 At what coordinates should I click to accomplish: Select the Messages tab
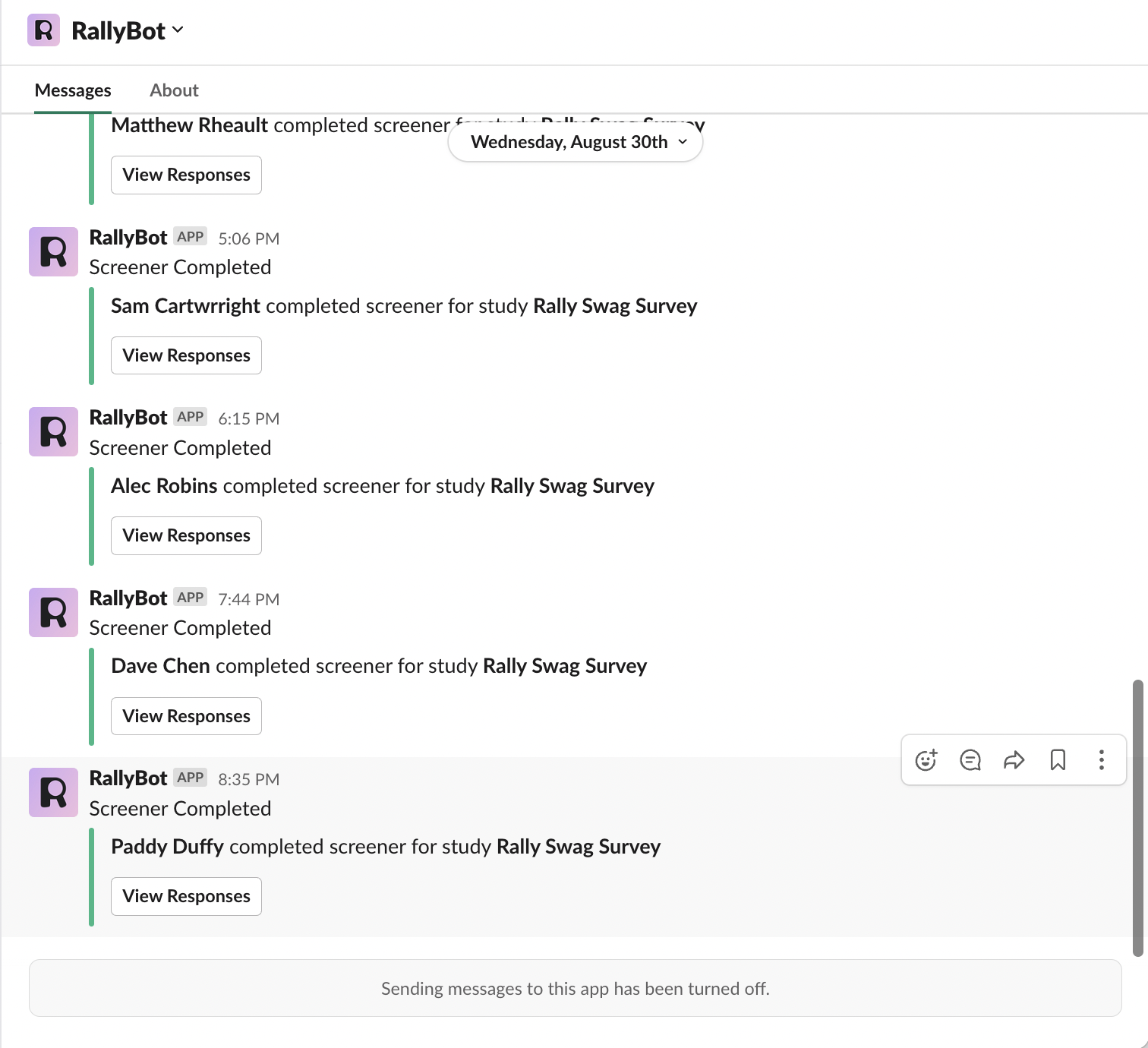click(73, 90)
